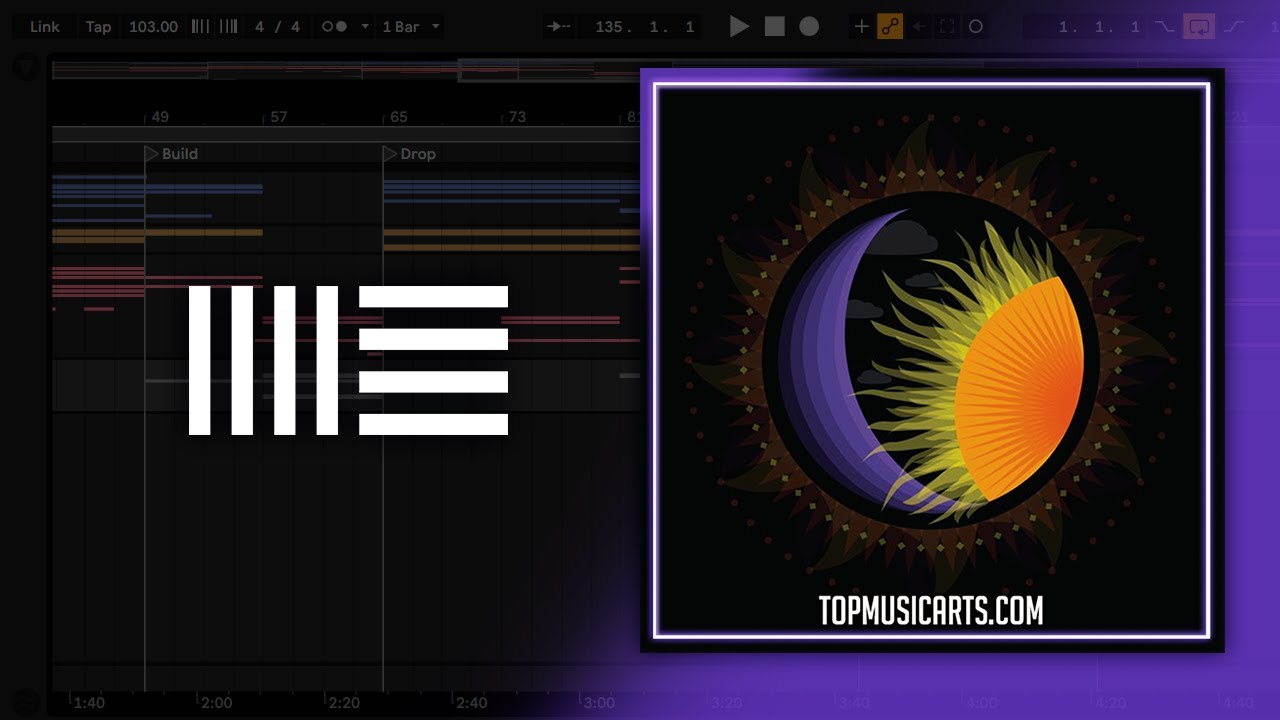Toggle the Capture MIDI bracket icon
The height and width of the screenshot is (720, 1280).
(947, 27)
